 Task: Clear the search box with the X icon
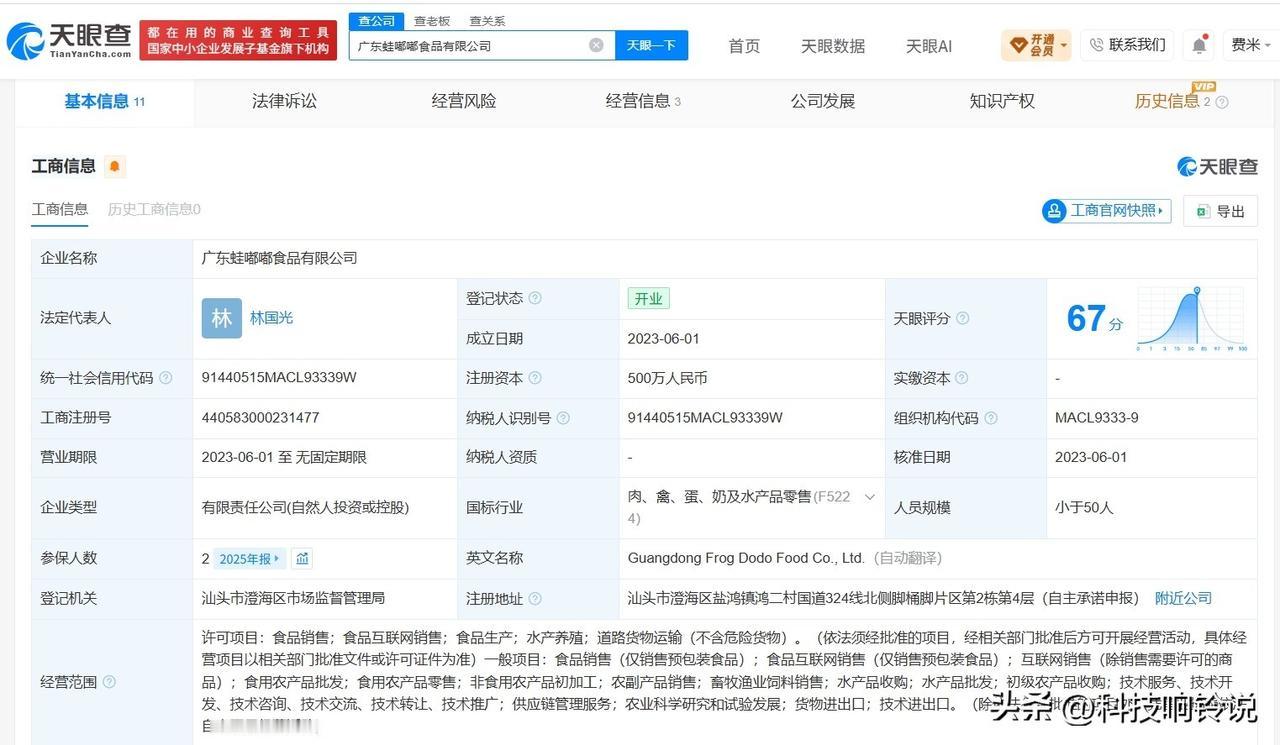596,45
